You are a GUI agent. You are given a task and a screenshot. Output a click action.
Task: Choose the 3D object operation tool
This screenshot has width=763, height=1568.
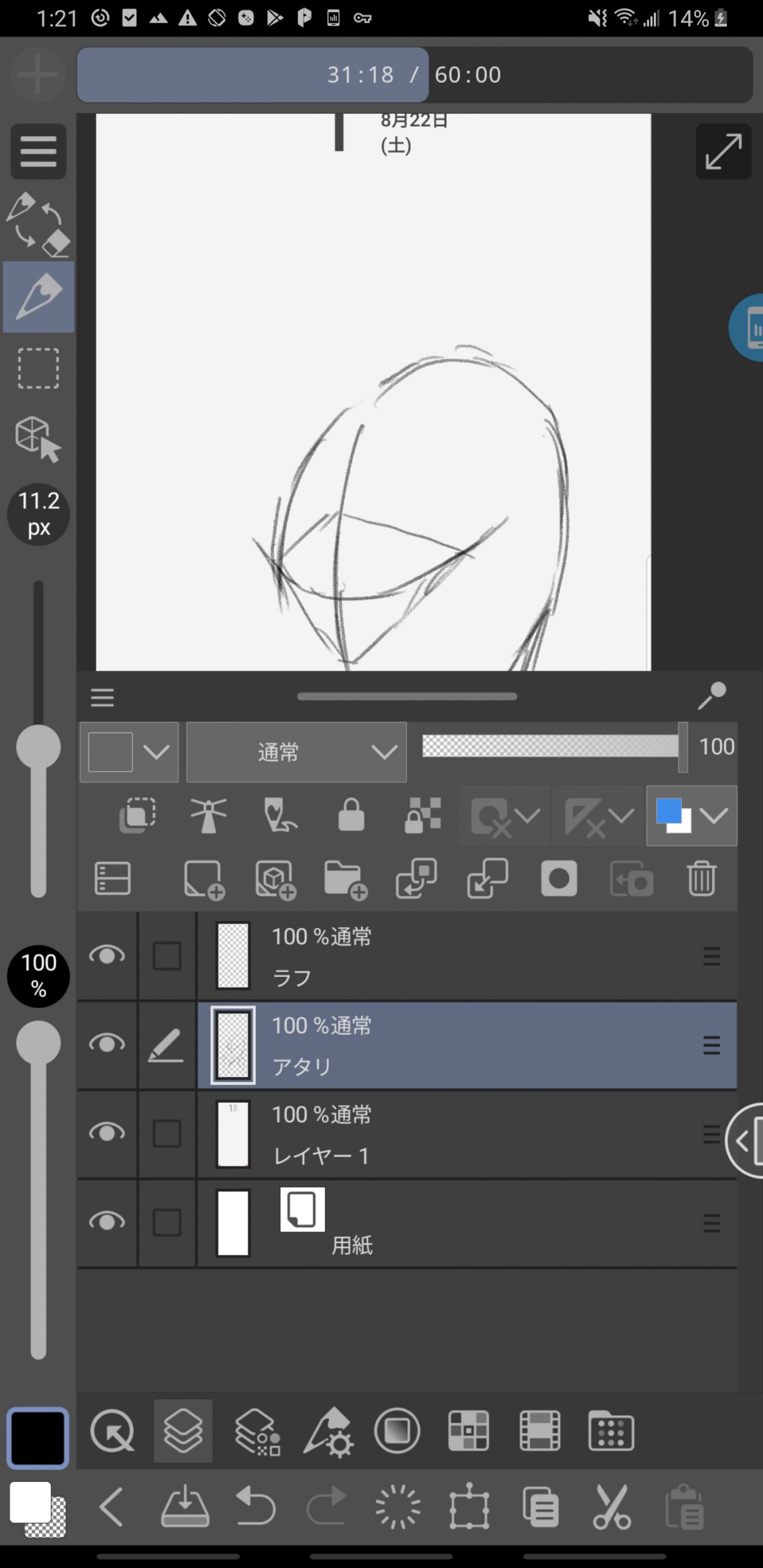coord(38,439)
